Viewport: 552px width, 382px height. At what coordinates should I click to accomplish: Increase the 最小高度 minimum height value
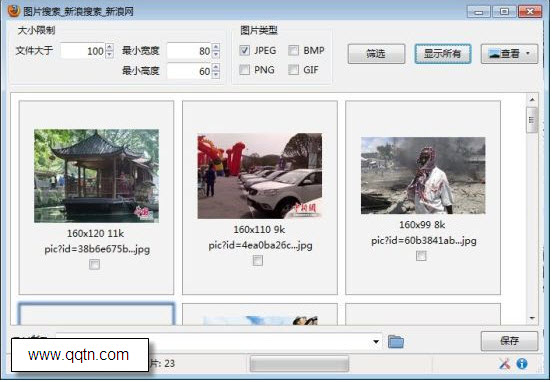(x=216, y=67)
